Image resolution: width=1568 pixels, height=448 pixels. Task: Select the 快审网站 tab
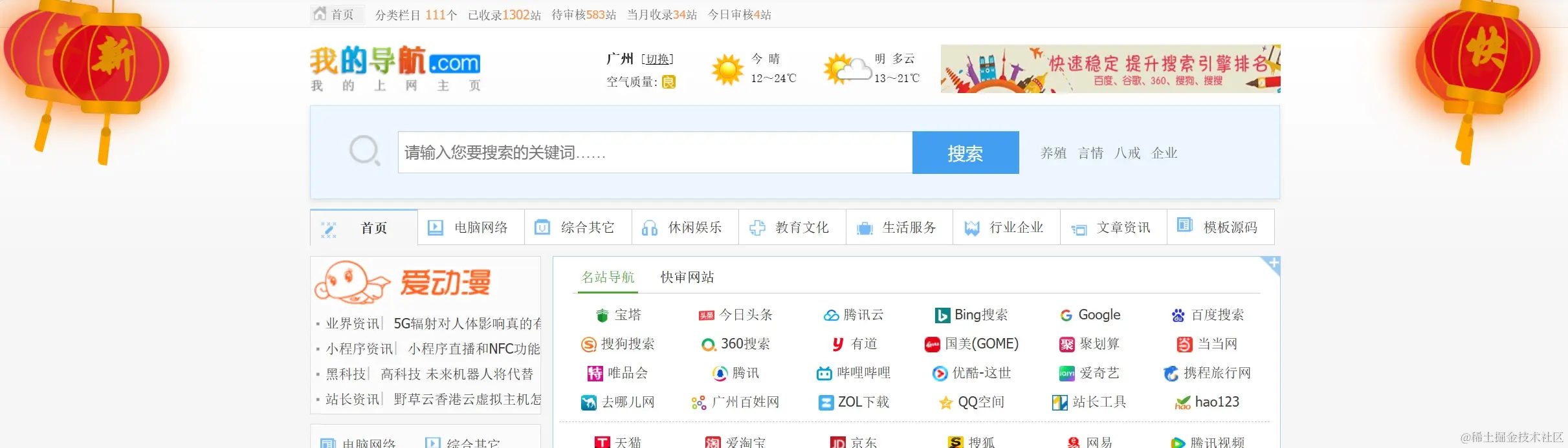click(687, 277)
